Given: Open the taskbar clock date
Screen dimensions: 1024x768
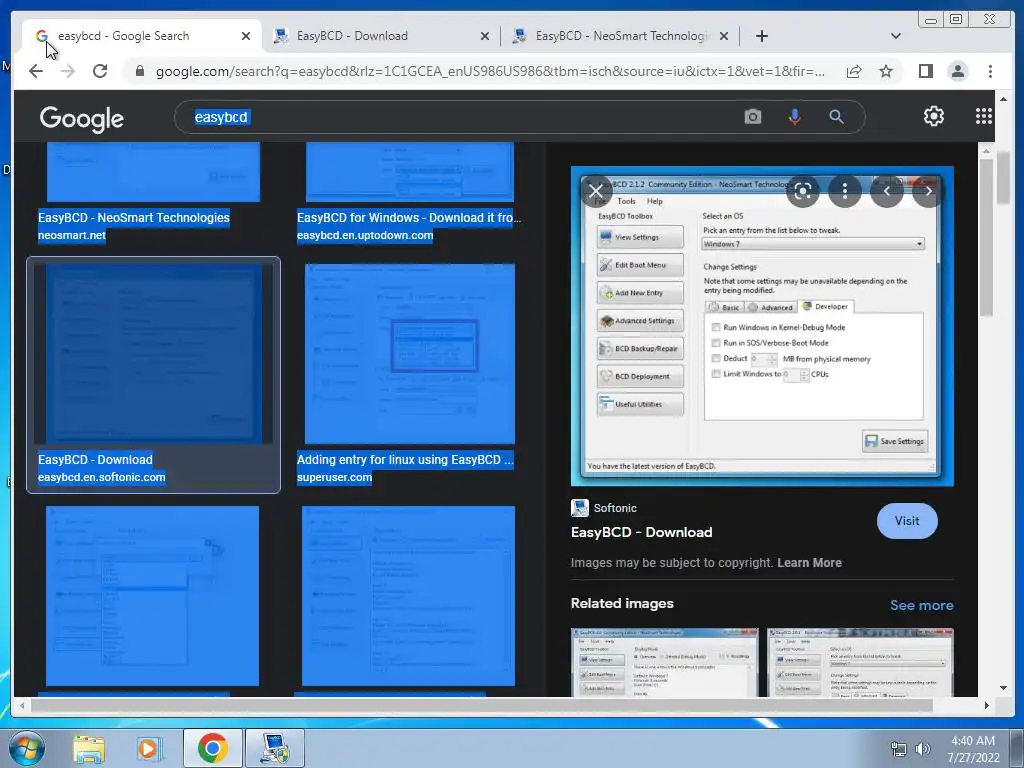Looking at the screenshot, I should pyautogui.click(x=973, y=749).
